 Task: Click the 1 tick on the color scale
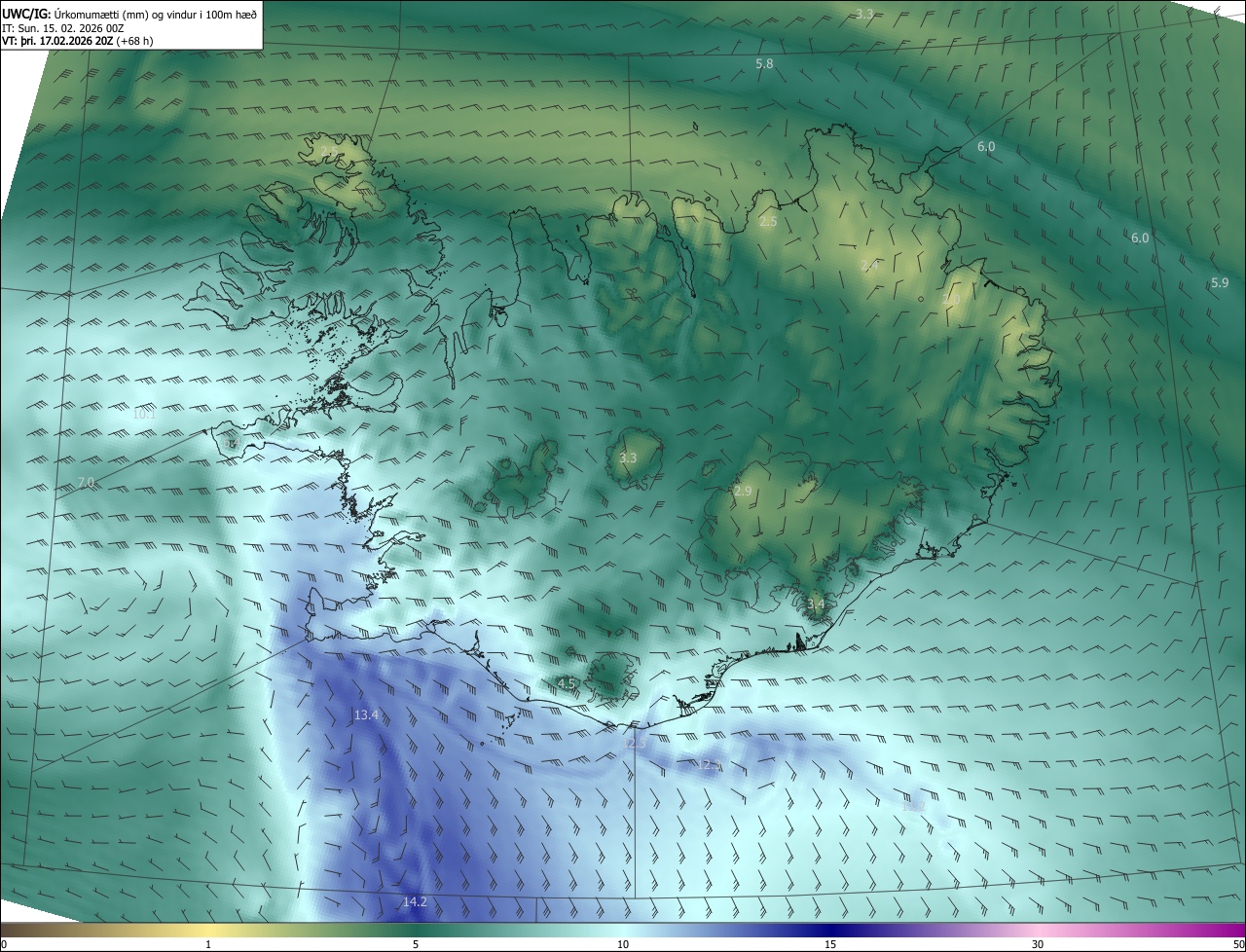click(209, 944)
